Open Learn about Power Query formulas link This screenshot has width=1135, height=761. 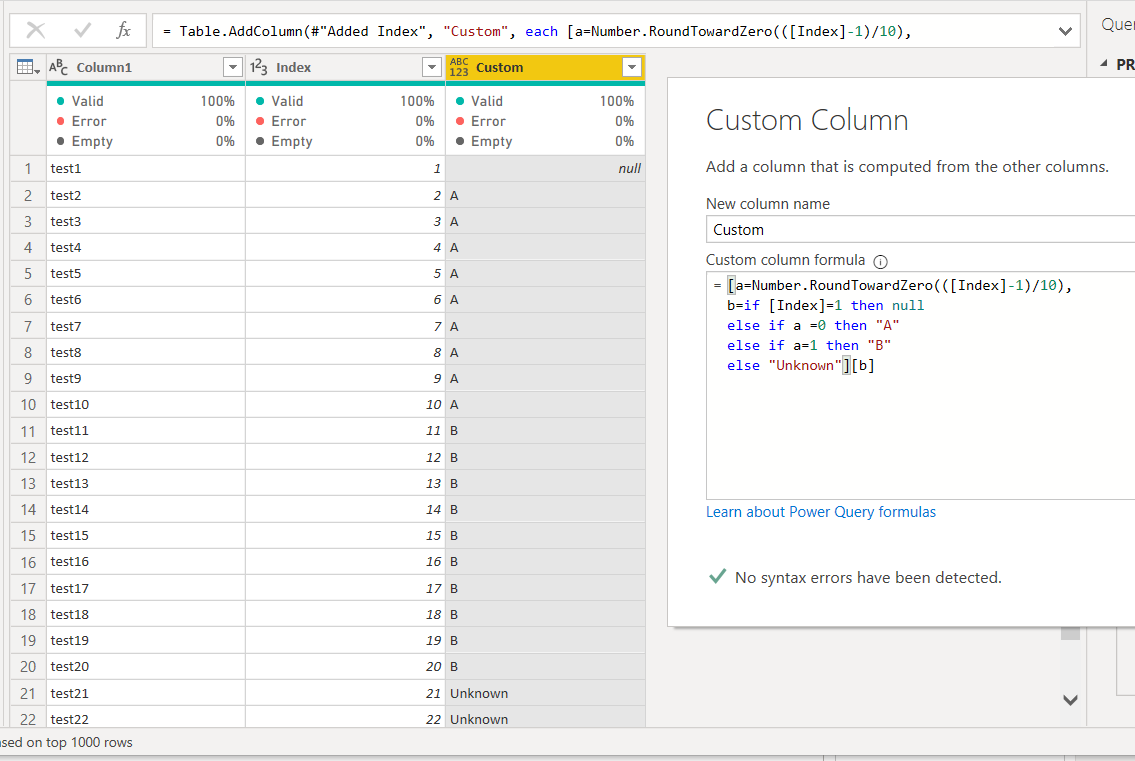tap(821, 512)
